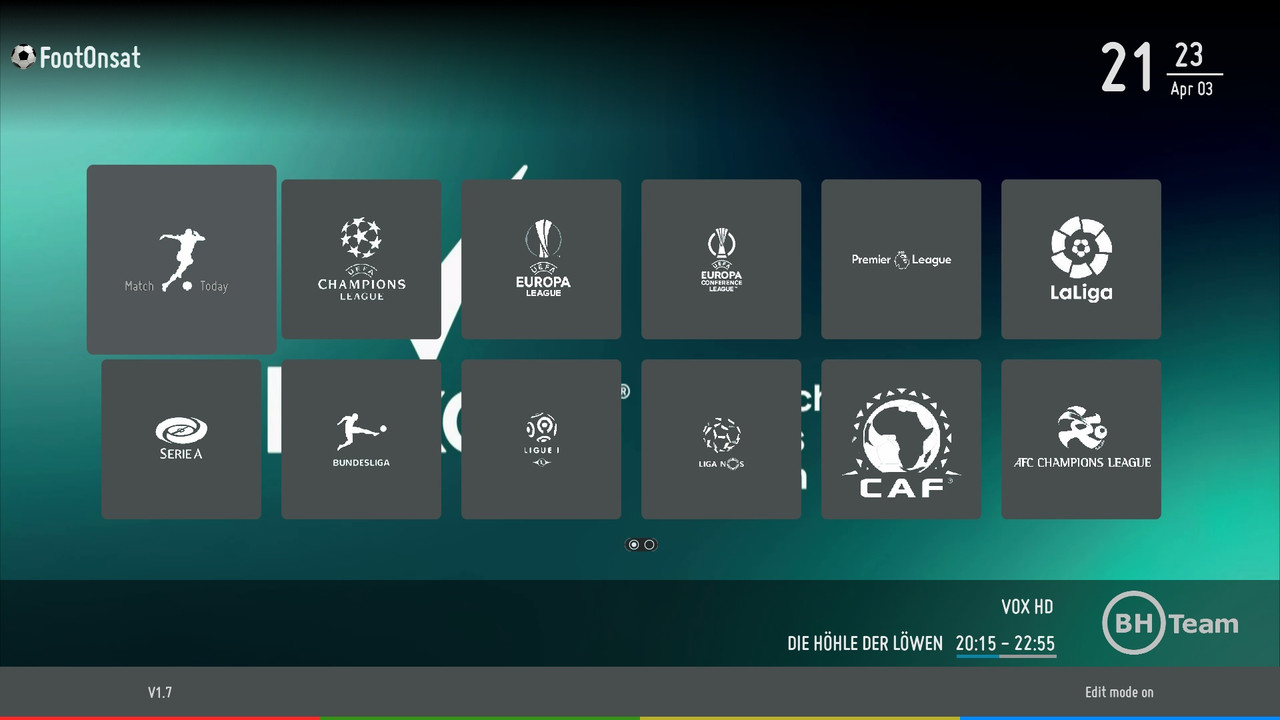Screen dimensions: 1280x720
Task: Open the Premier League tile
Action: 901,260
